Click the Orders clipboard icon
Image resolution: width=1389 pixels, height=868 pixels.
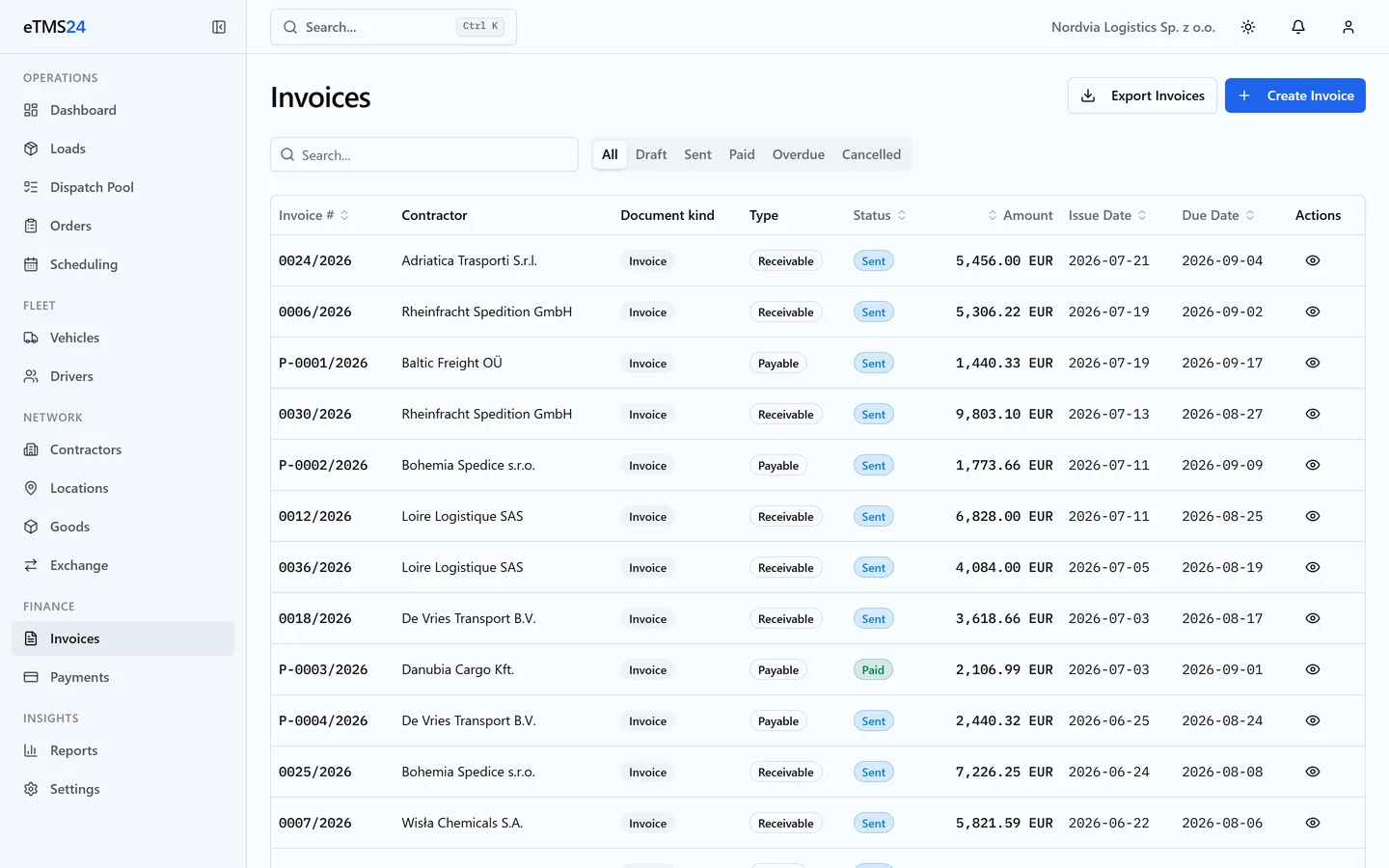coord(31,226)
